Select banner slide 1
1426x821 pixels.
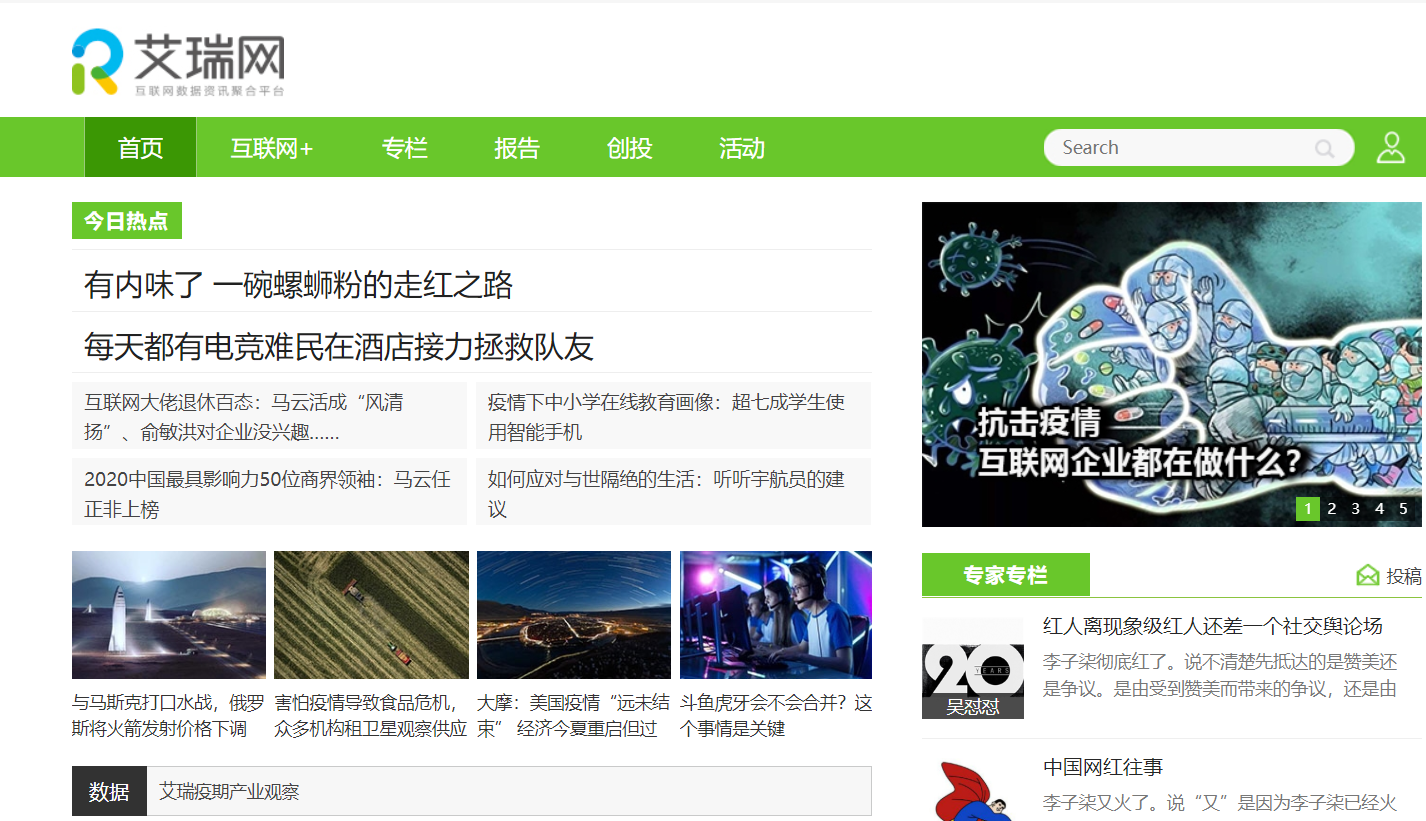pyautogui.click(x=1308, y=509)
